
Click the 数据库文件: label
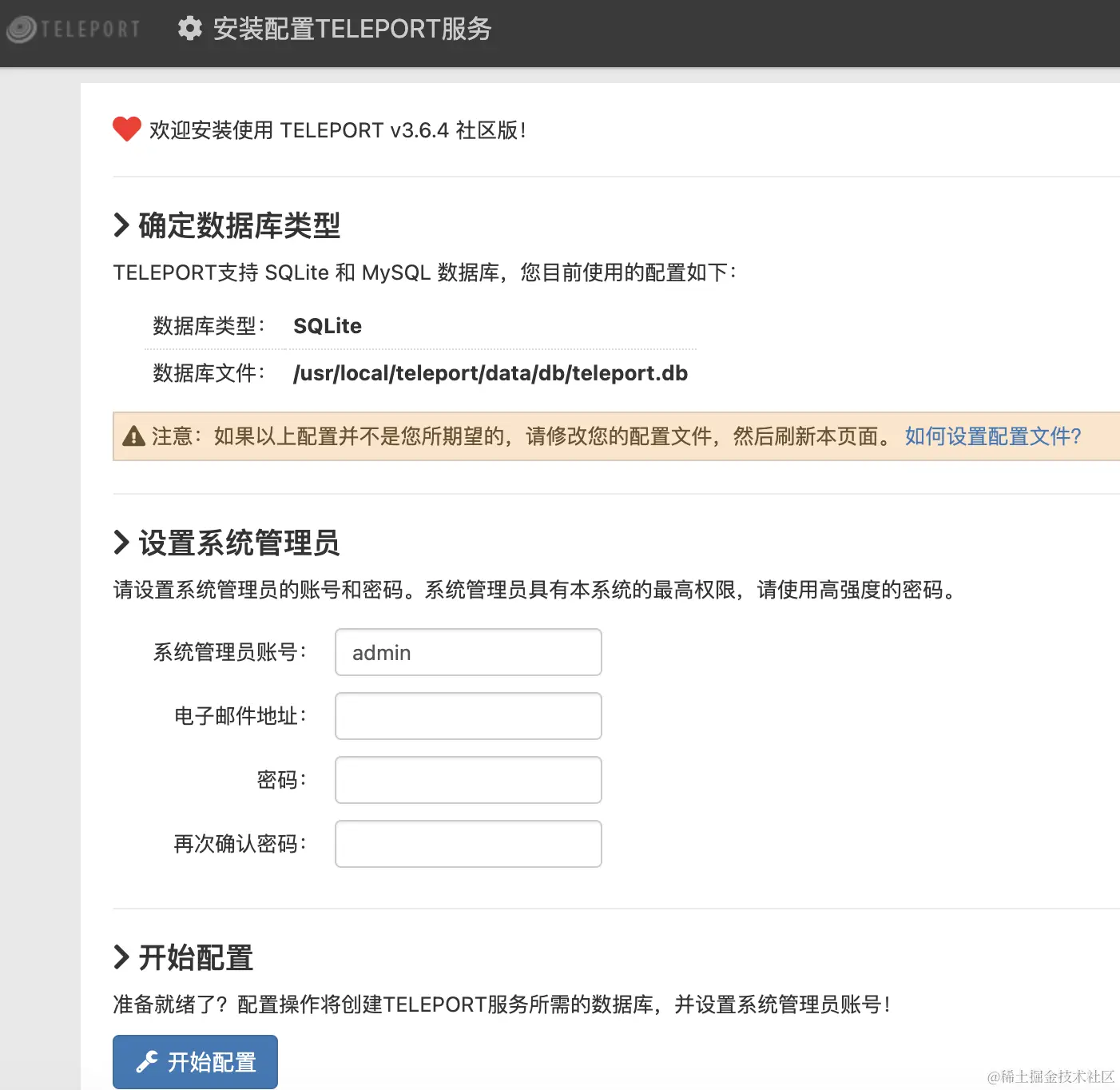coord(209,373)
